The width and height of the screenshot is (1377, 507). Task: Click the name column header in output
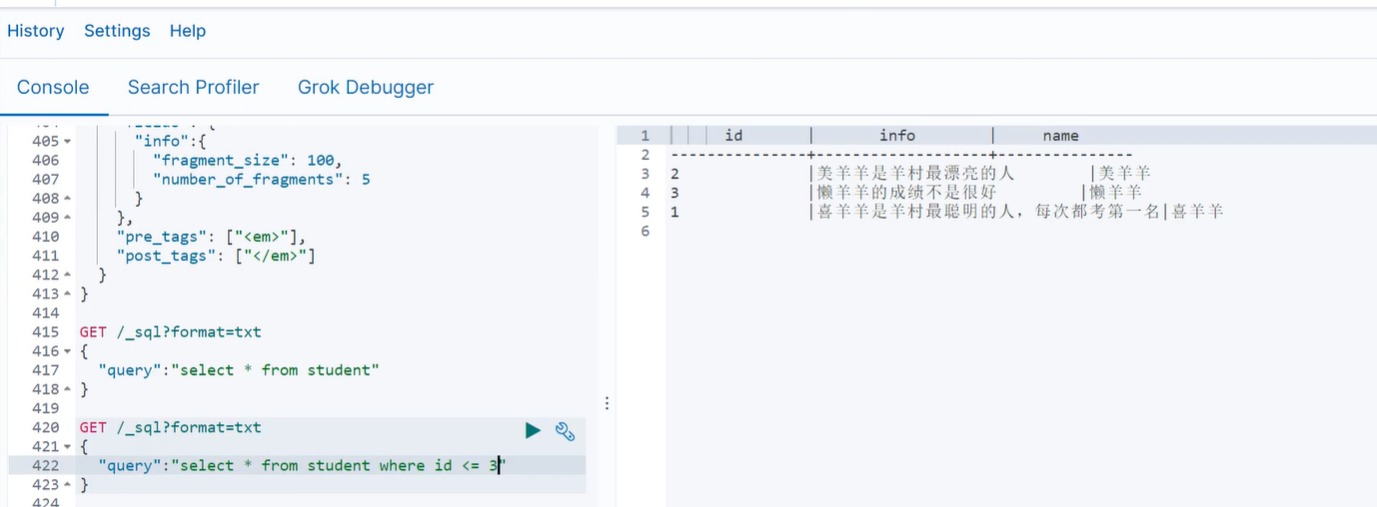pos(1060,135)
